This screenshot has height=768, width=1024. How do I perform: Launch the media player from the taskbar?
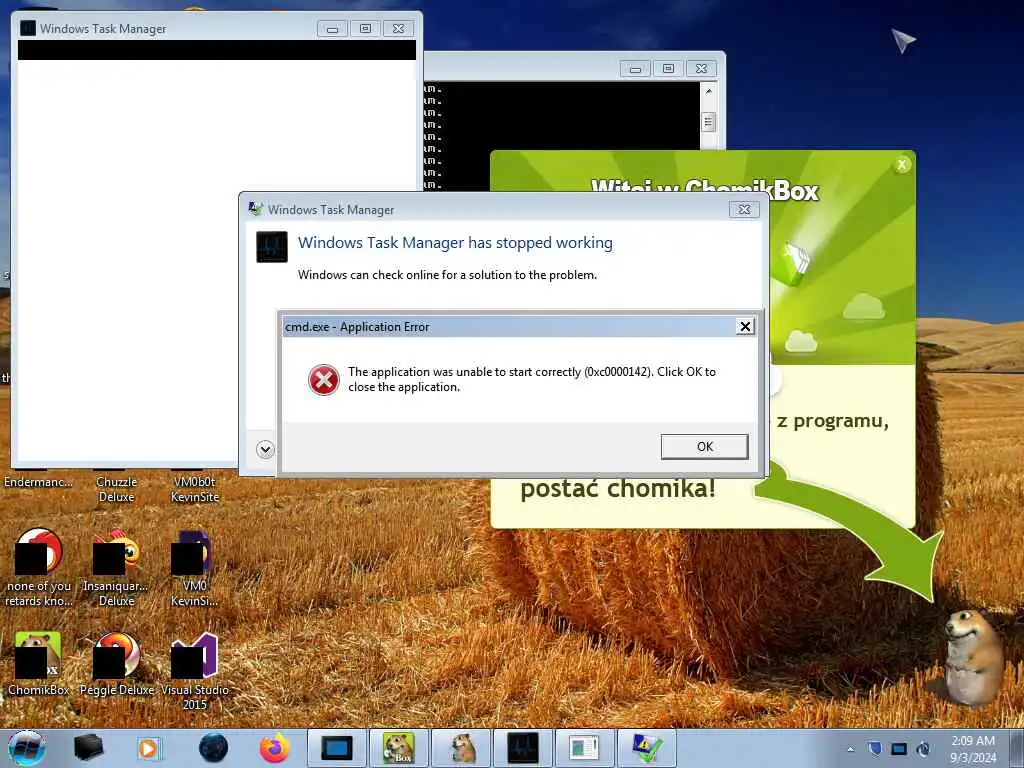click(x=149, y=748)
